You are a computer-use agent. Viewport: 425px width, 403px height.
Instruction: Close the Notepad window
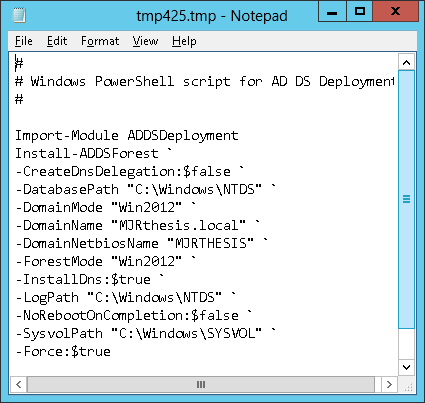pyautogui.click(x=395, y=12)
